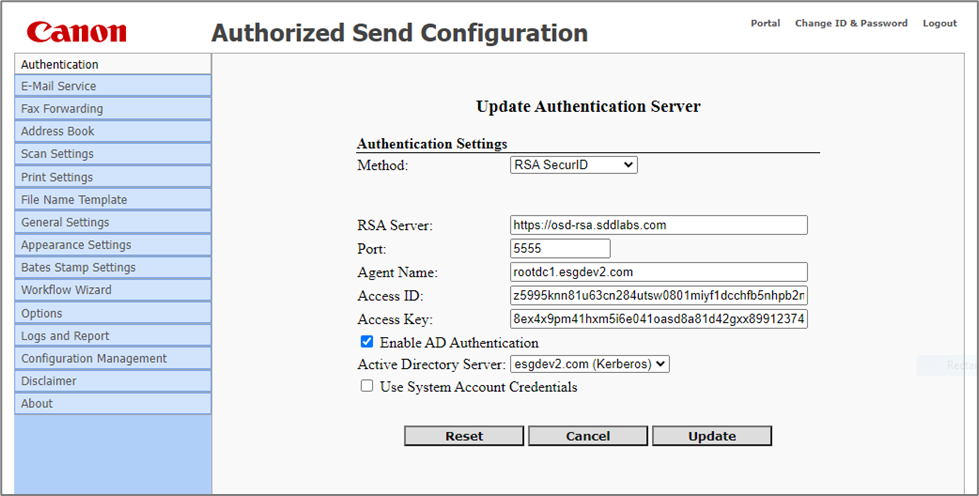Check Use System Account Credentials
The width and height of the screenshot is (979, 496).
click(x=367, y=386)
